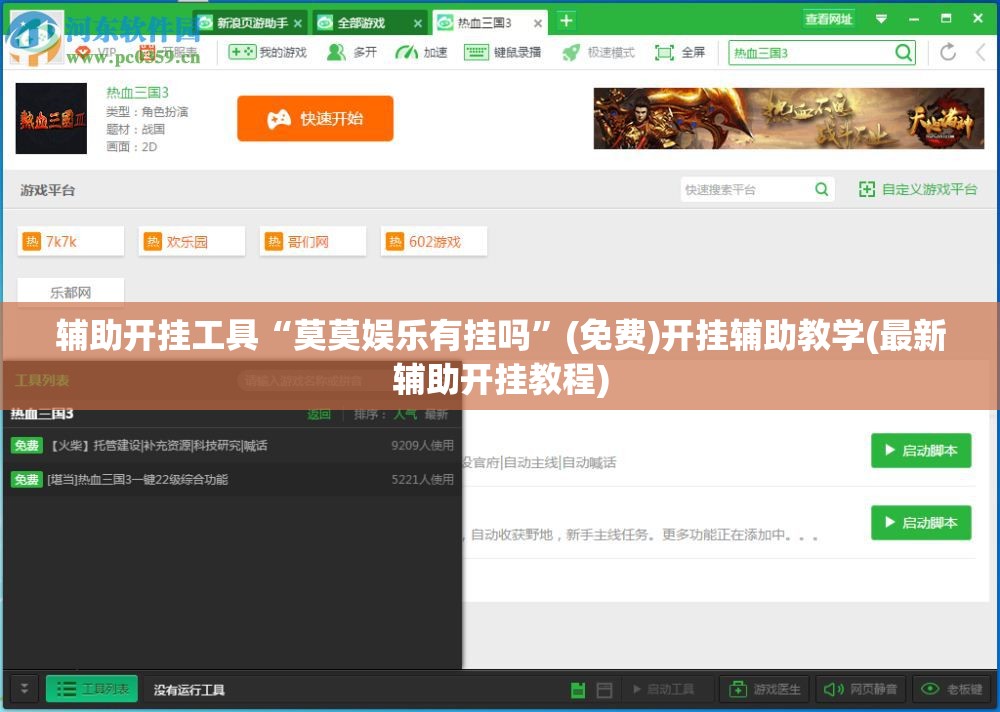The height and width of the screenshot is (712, 1000).
Task: Click the 快速开始 orange button
Action: [x=315, y=119]
